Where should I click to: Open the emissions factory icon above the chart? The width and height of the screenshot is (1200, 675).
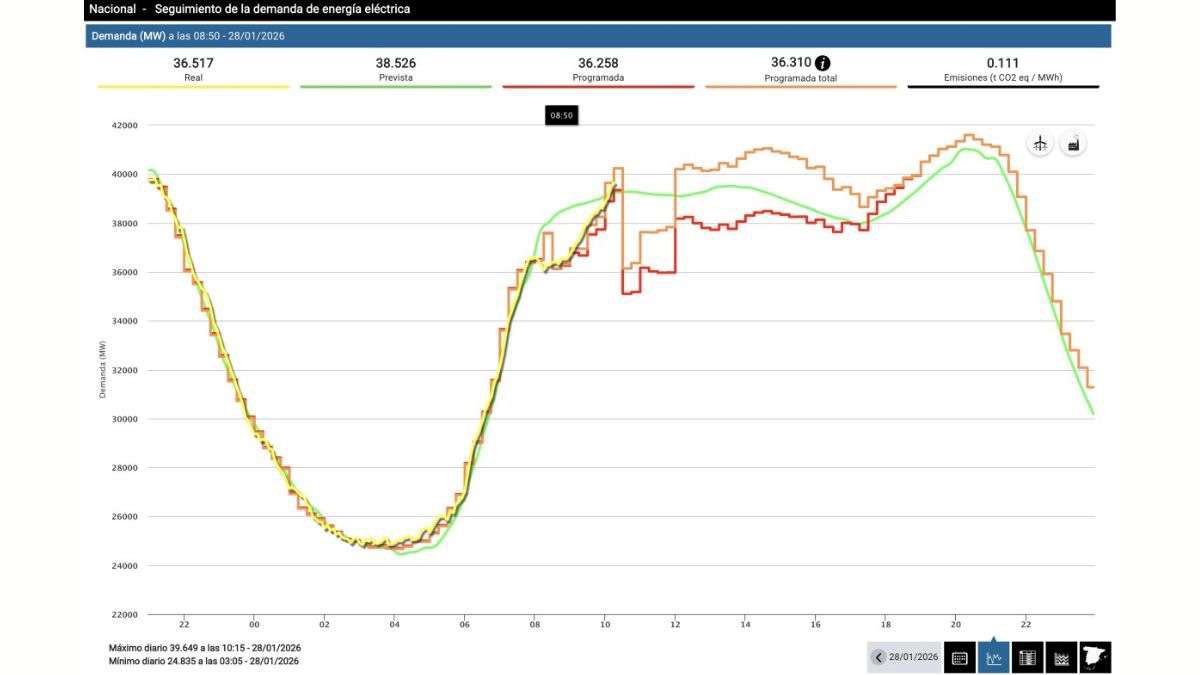click(x=1071, y=143)
